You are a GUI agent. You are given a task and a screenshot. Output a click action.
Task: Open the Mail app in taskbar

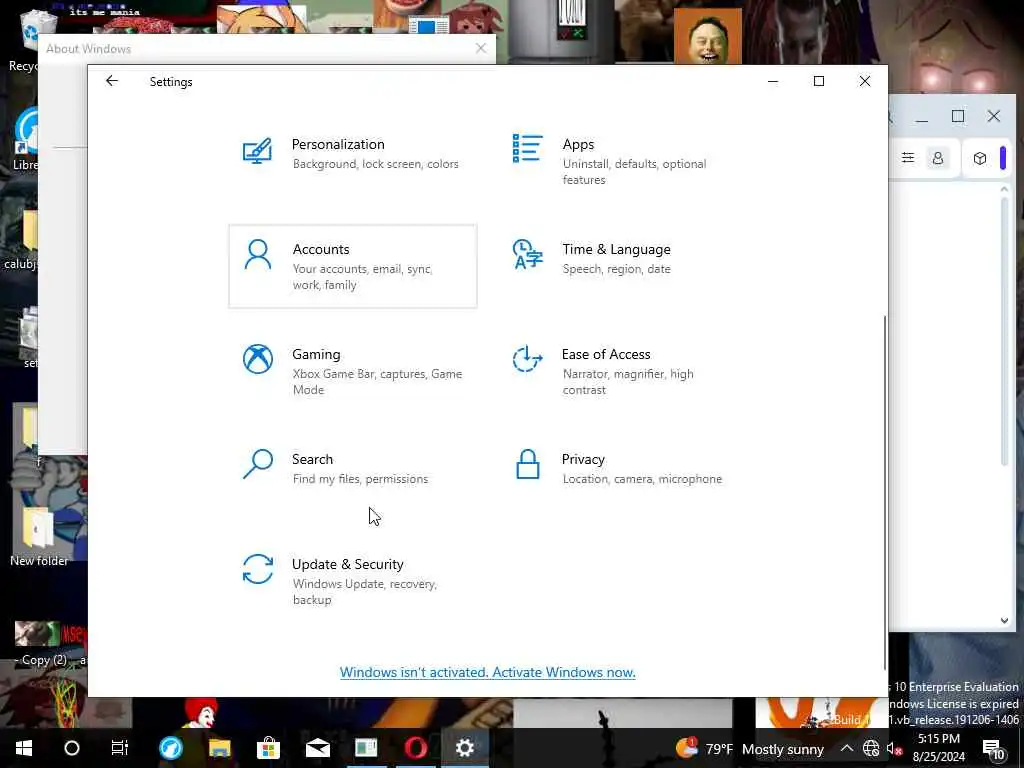coord(317,748)
